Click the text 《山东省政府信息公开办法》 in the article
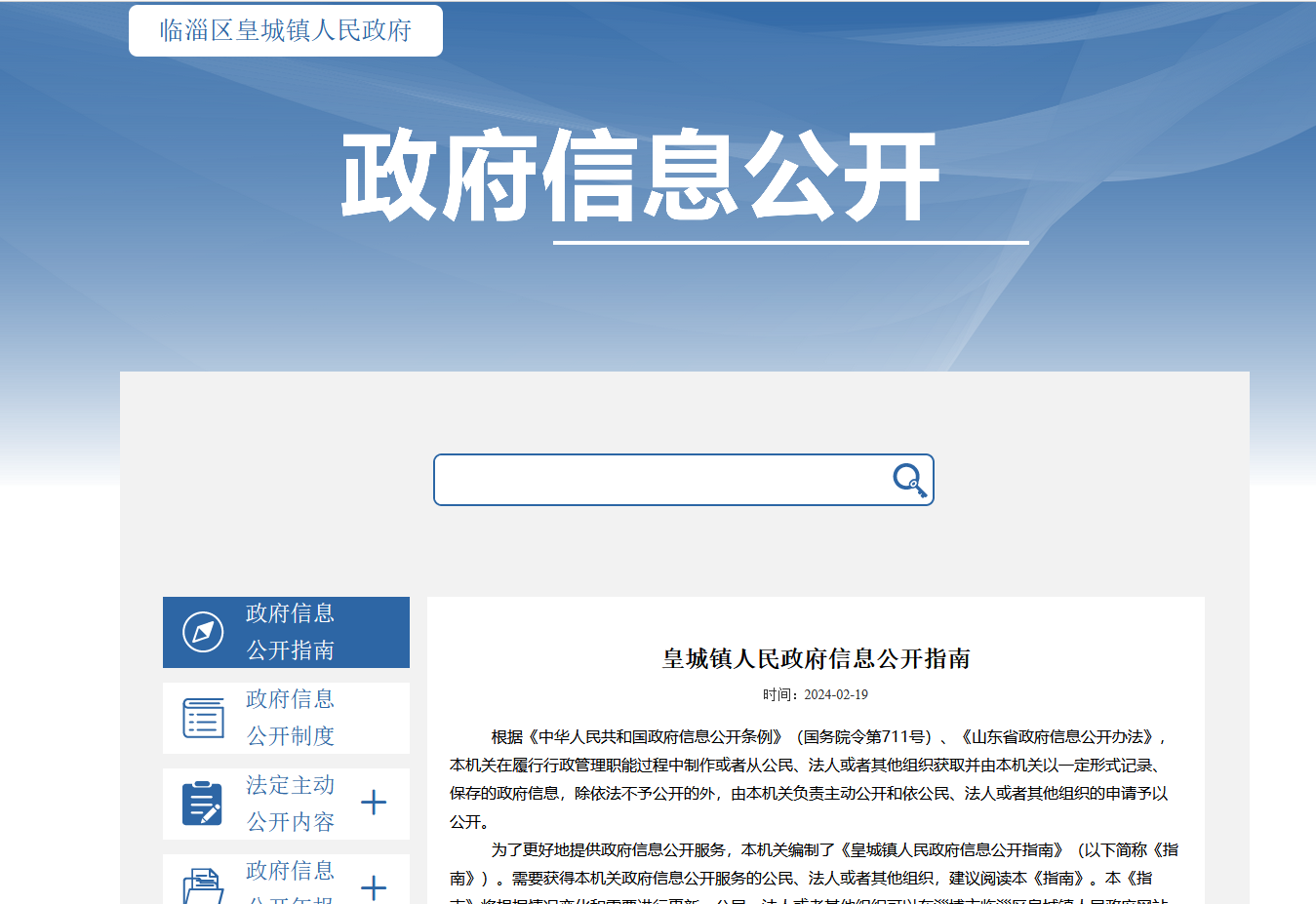 point(1057,737)
